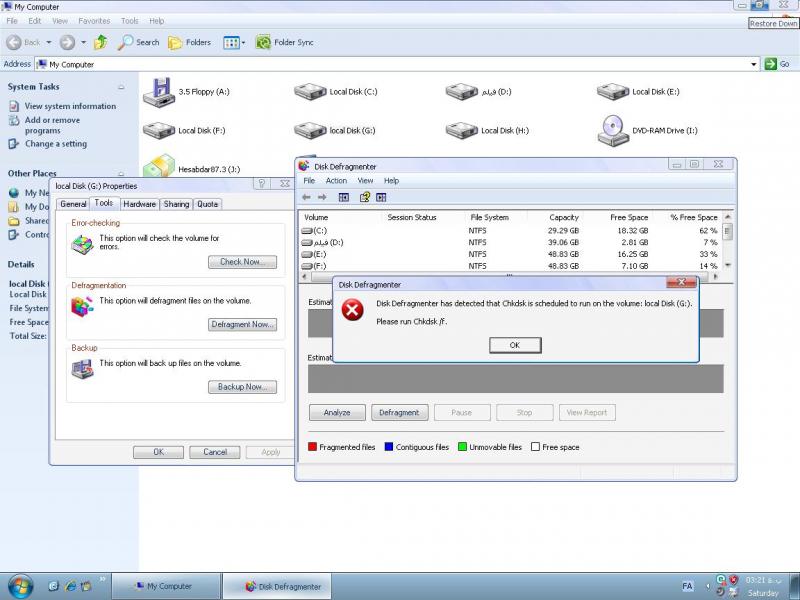800x600 pixels.
Task: Click the Analyze button in Disk Defragmenter
Action: [x=337, y=413]
